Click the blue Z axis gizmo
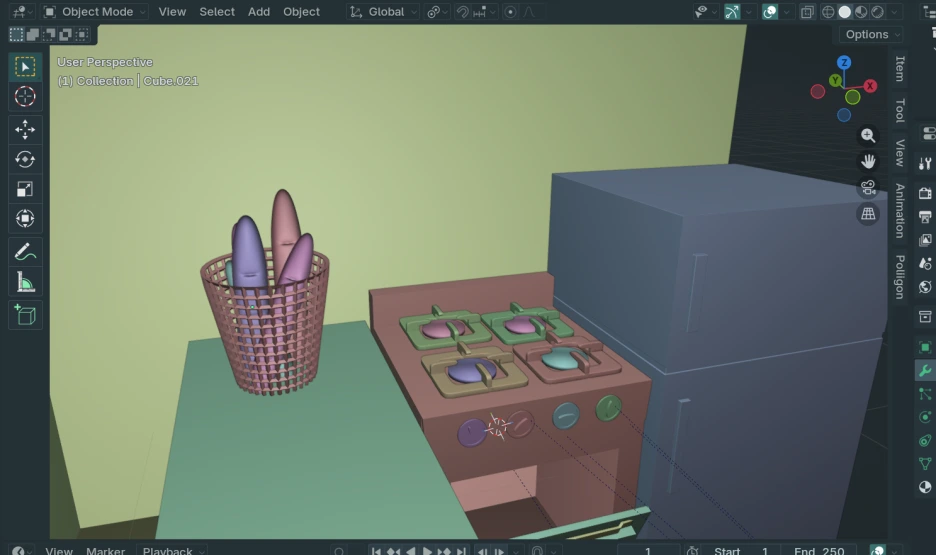Viewport: 936px width, 555px height. click(843, 62)
